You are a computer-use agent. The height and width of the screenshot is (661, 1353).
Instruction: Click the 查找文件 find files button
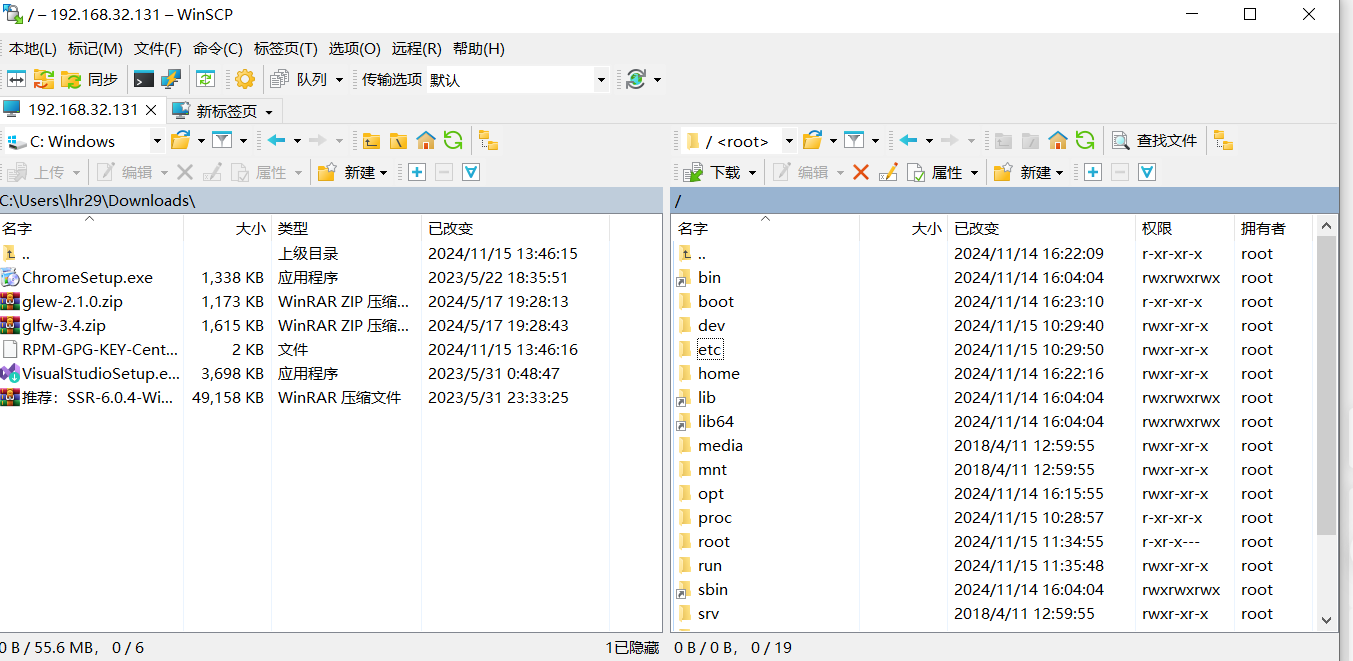click(1155, 141)
